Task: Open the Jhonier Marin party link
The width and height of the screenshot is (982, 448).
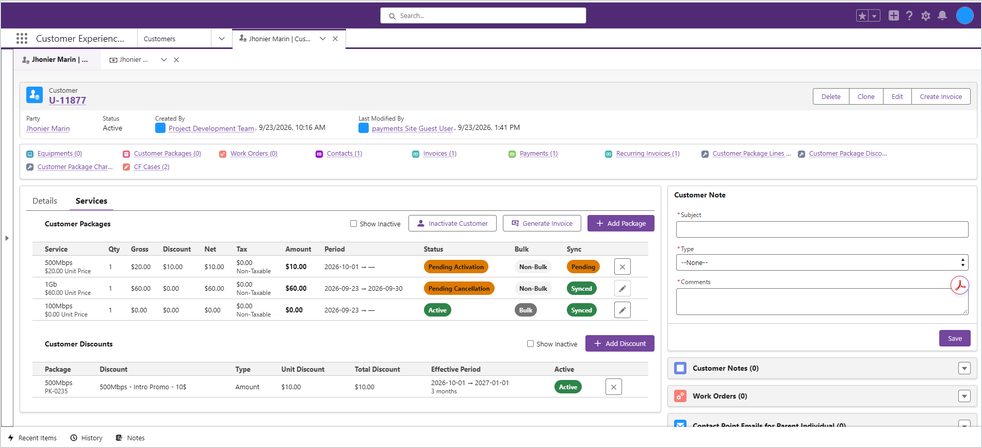Action: (x=48, y=128)
